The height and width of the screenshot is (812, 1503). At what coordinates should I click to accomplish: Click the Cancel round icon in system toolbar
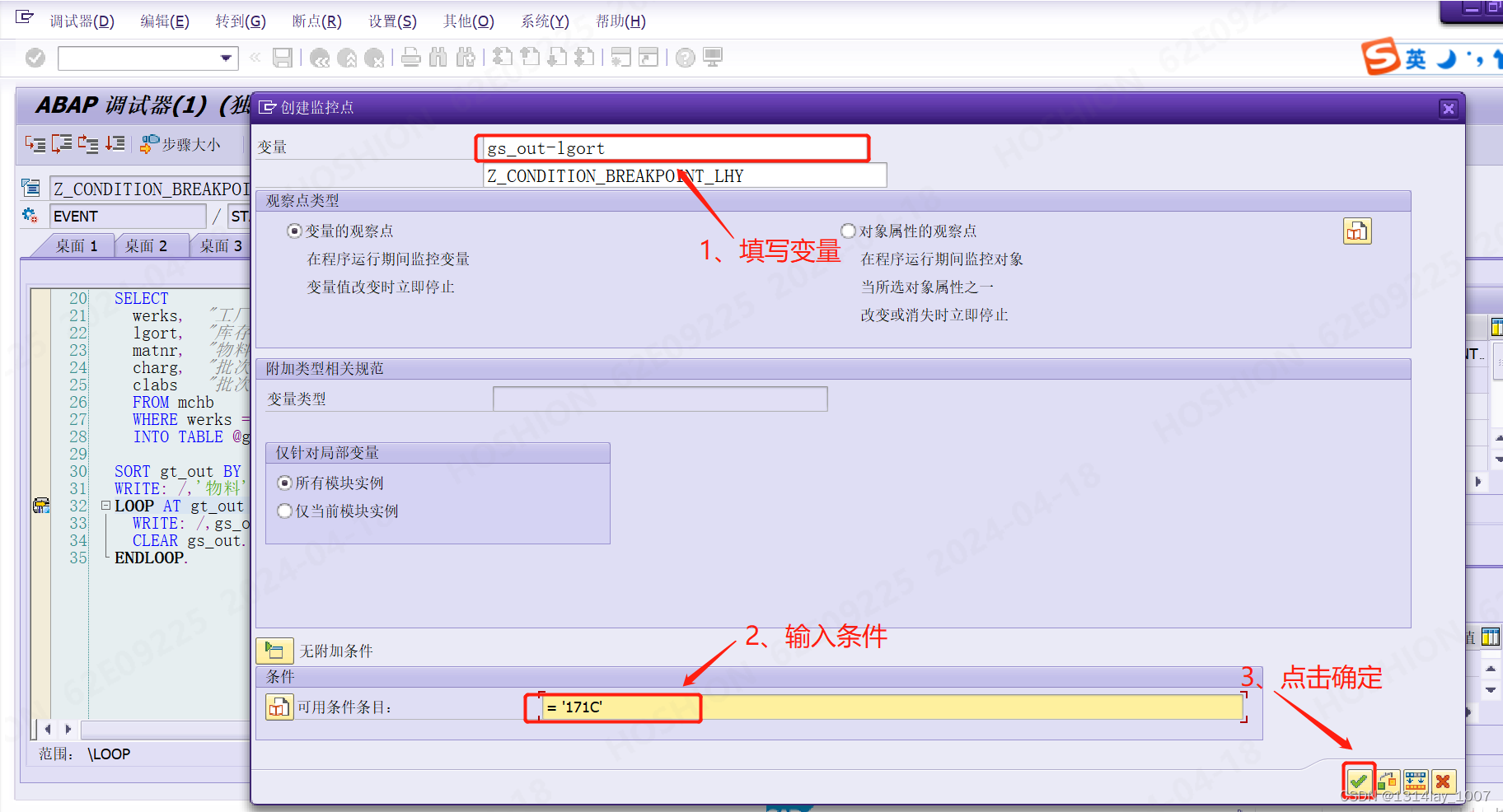(x=375, y=58)
